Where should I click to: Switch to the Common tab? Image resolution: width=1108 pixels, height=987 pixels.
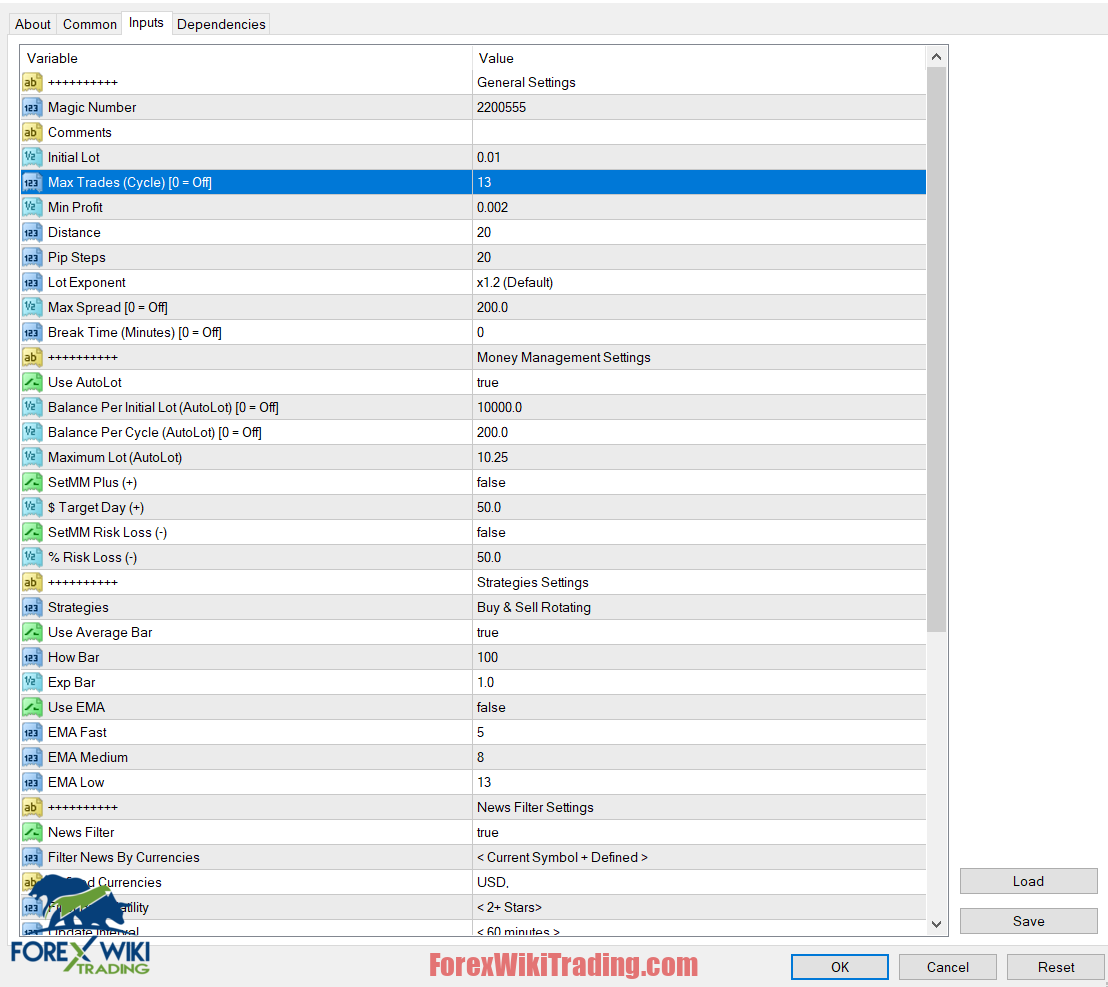pos(89,23)
